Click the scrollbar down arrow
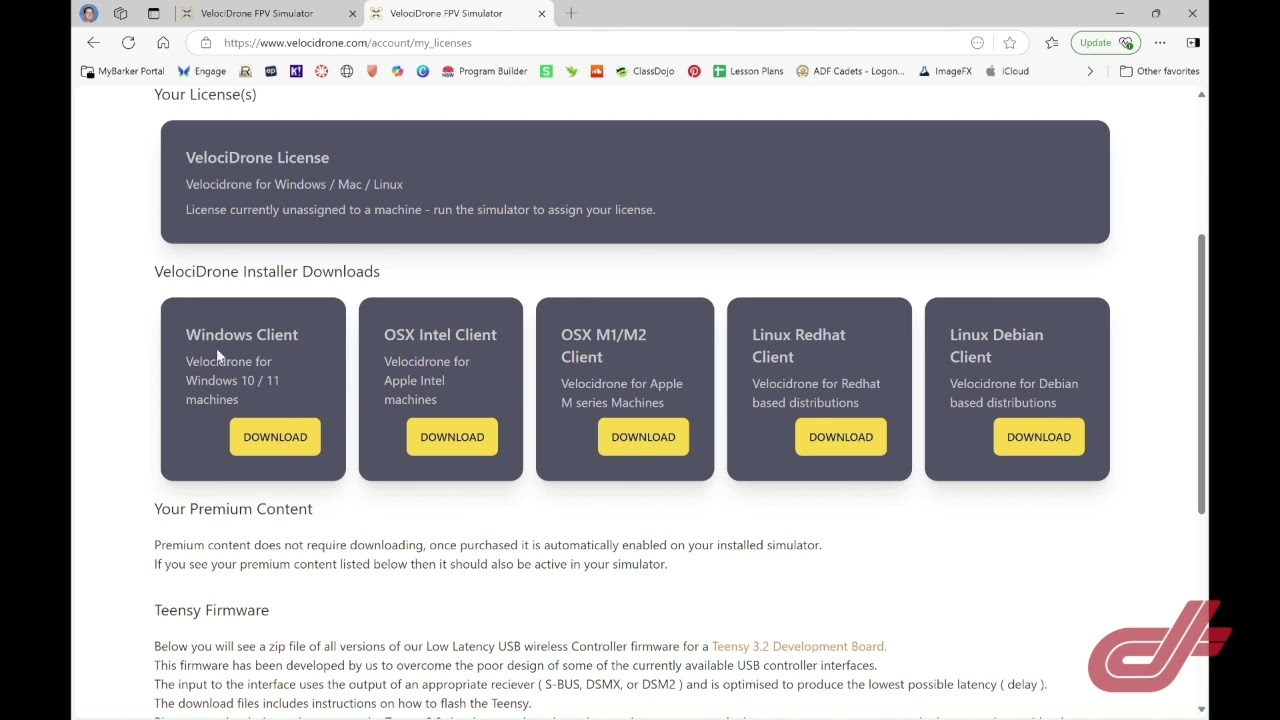Image resolution: width=1280 pixels, height=720 pixels. [x=1201, y=710]
